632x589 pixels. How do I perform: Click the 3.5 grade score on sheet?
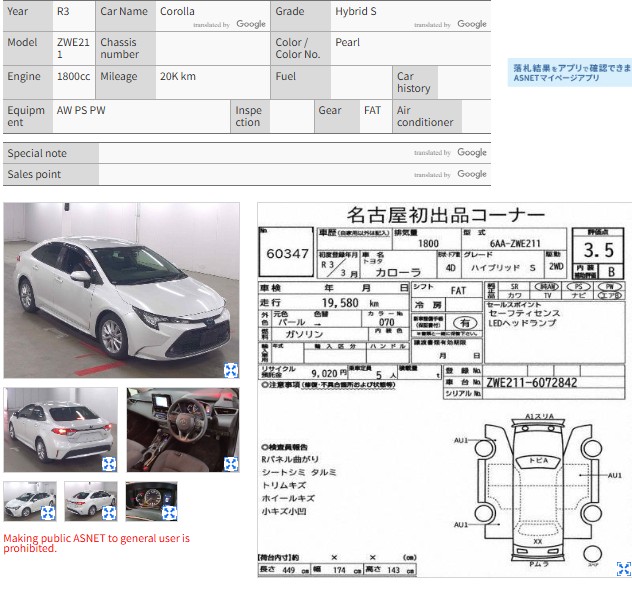click(599, 250)
